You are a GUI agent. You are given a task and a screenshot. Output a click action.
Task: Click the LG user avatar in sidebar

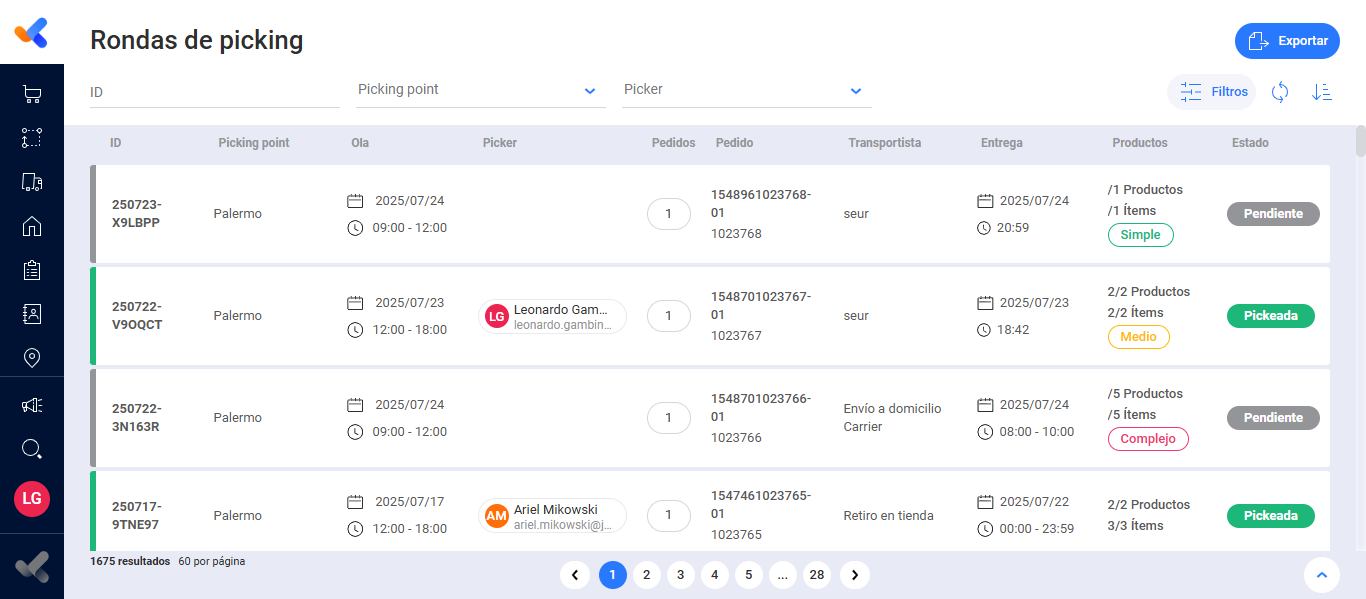click(32, 498)
